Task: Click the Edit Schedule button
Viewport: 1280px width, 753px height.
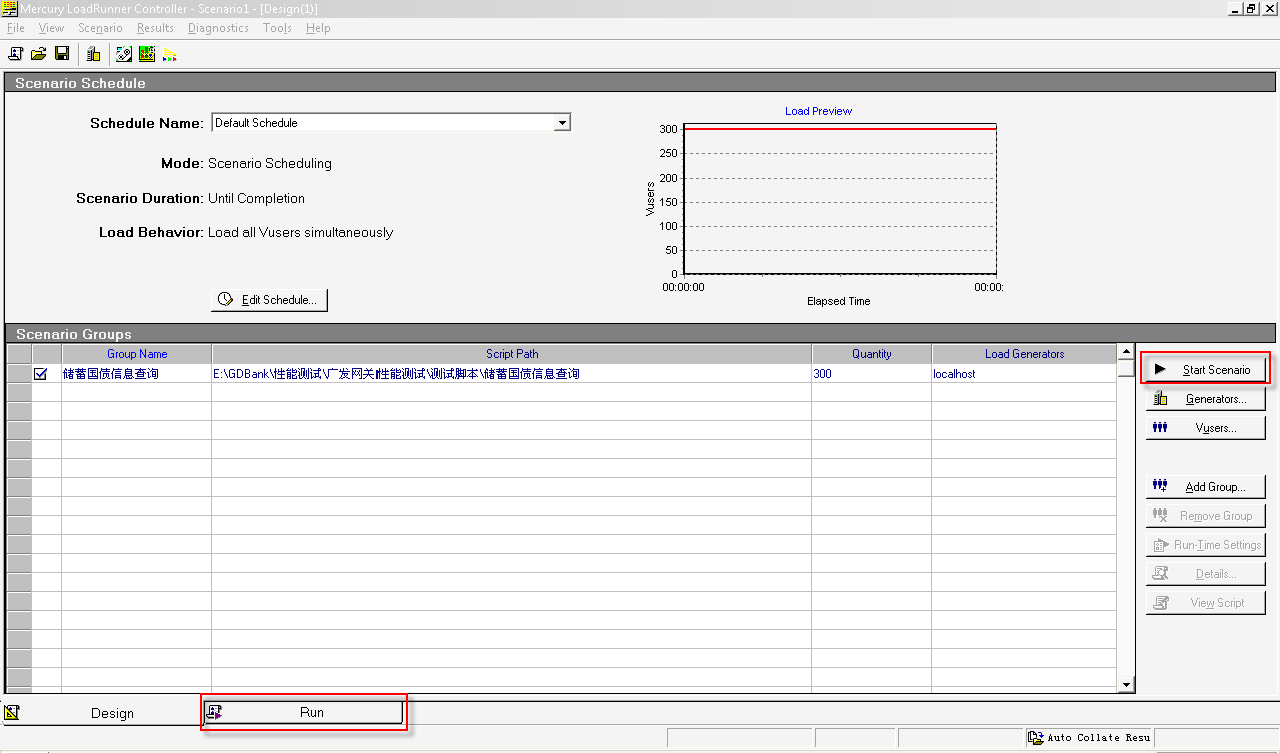Action: (x=269, y=300)
